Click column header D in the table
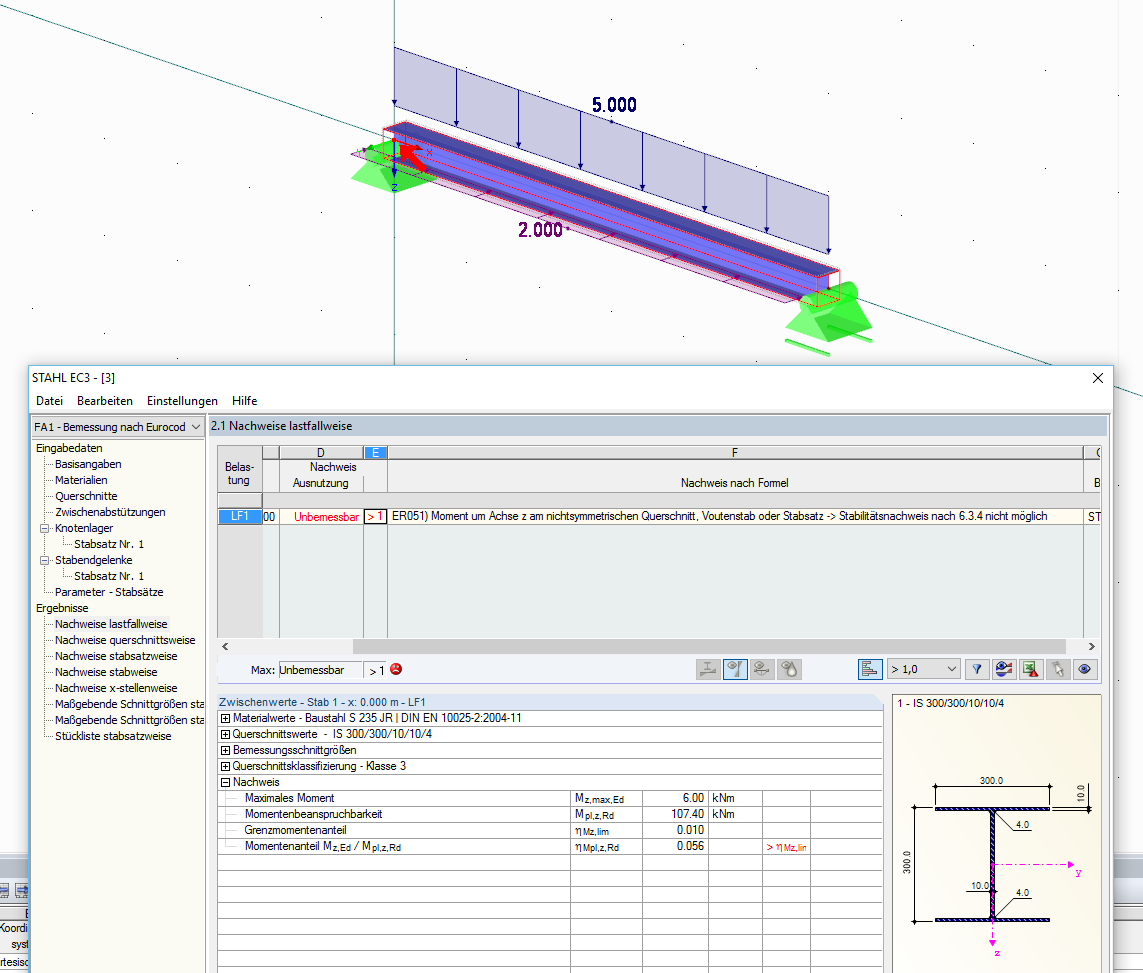Viewport: 1143px width, 973px height. (321, 453)
